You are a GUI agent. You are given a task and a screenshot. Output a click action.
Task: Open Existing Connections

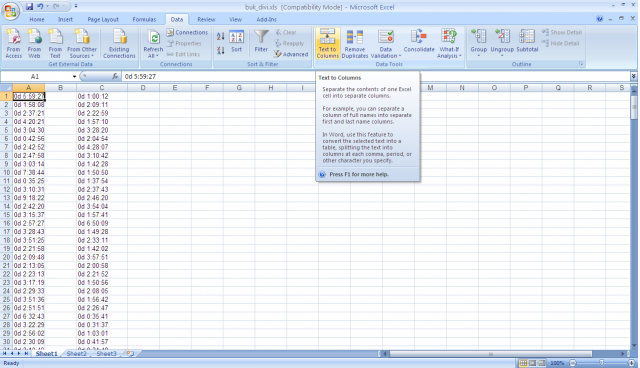point(119,44)
